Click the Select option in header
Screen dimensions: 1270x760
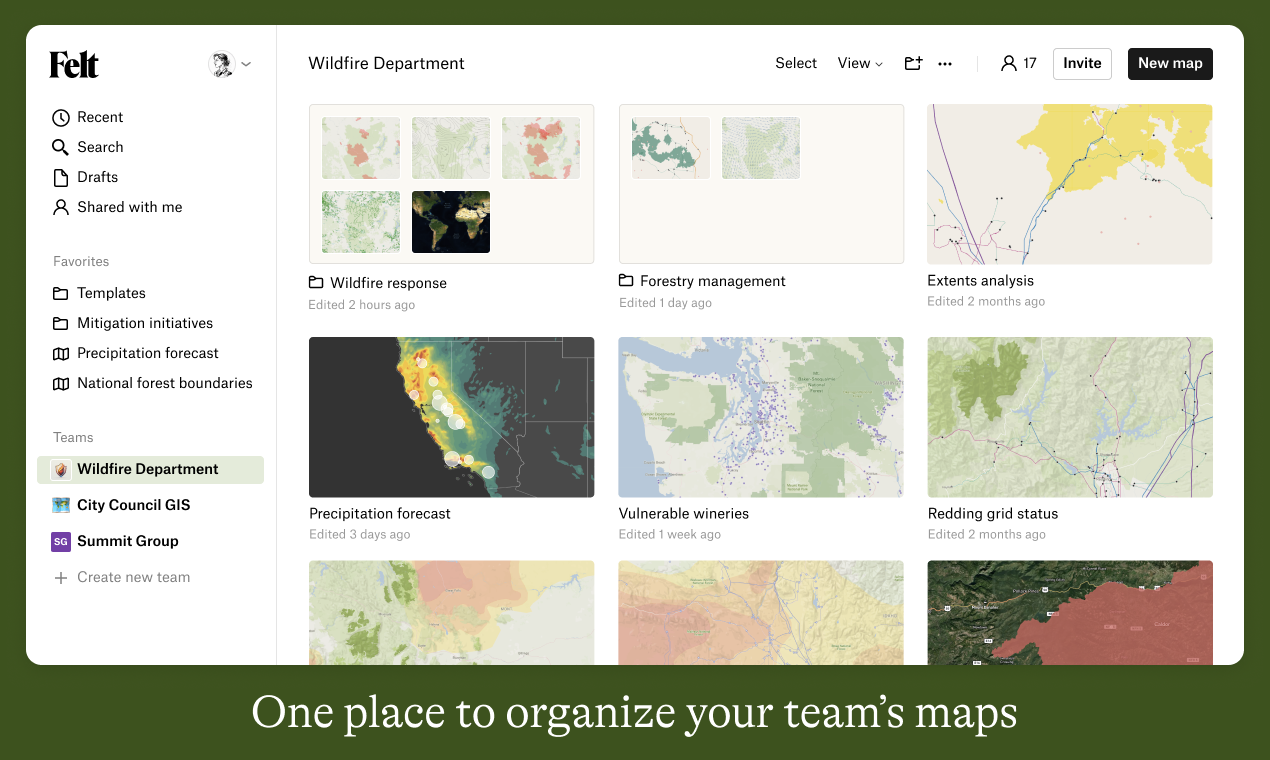click(x=796, y=63)
